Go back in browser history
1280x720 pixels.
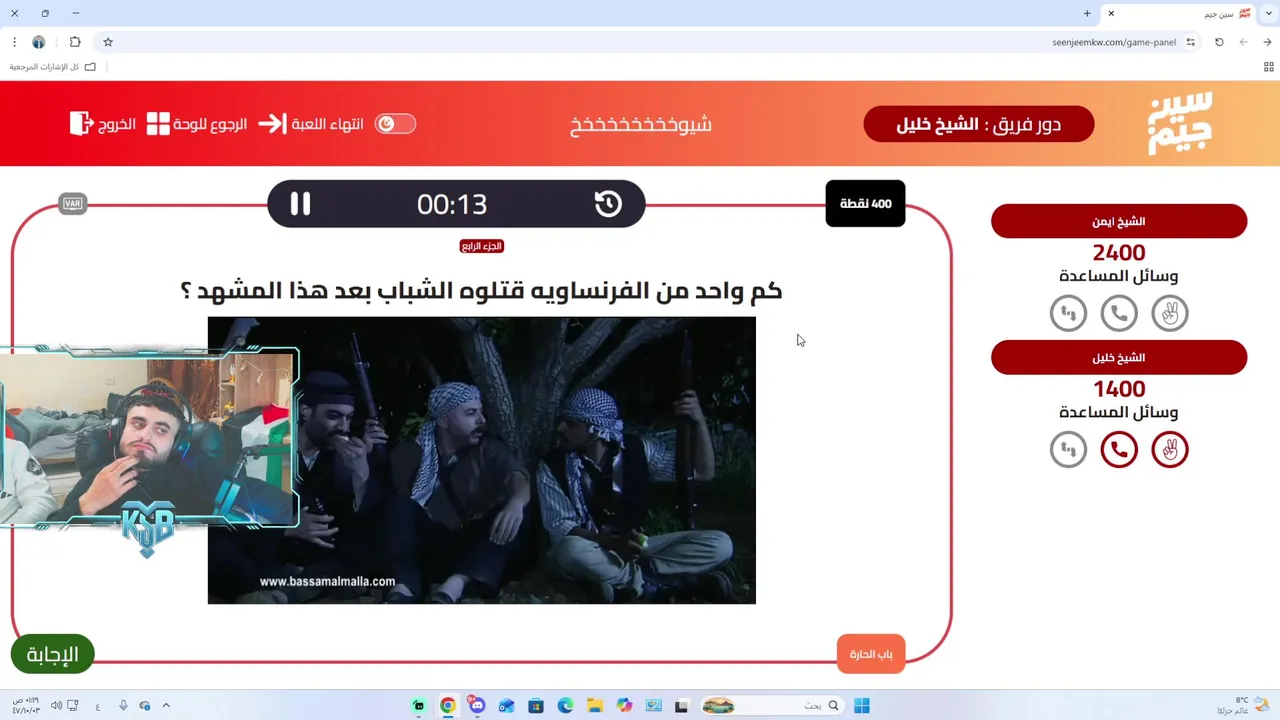pyautogui.click(x=1268, y=42)
